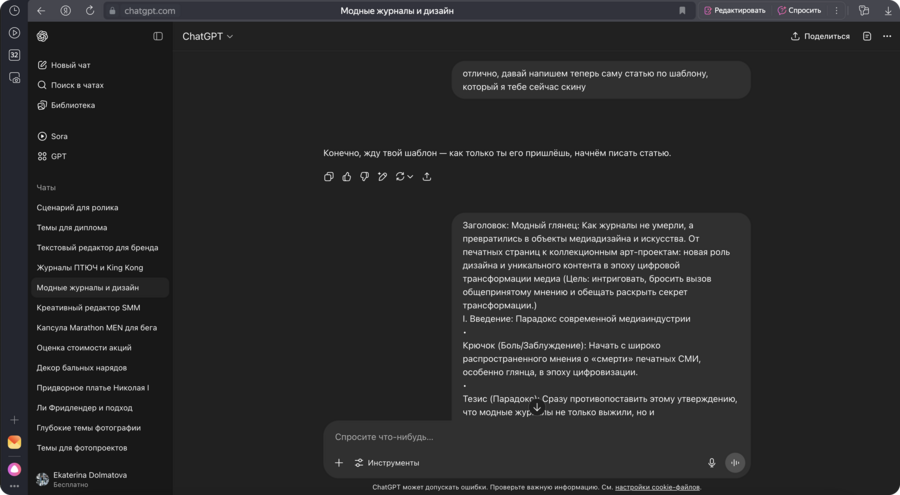Click the share arrow icon under the response

(426, 177)
